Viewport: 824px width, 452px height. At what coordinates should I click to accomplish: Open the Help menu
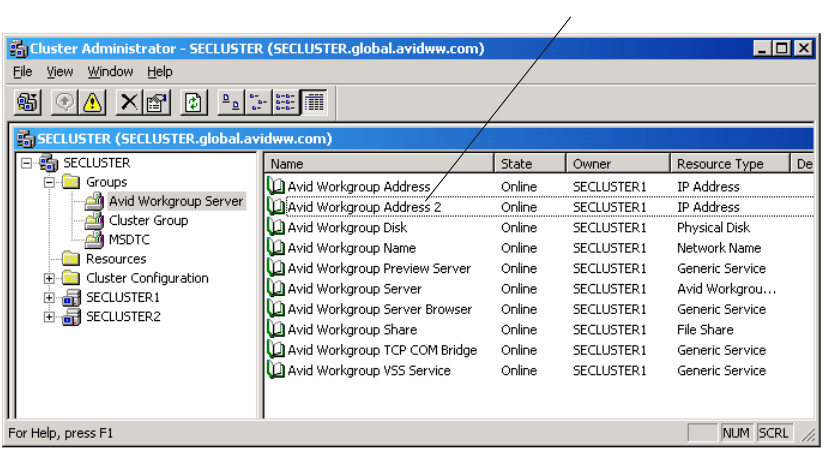(160, 71)
